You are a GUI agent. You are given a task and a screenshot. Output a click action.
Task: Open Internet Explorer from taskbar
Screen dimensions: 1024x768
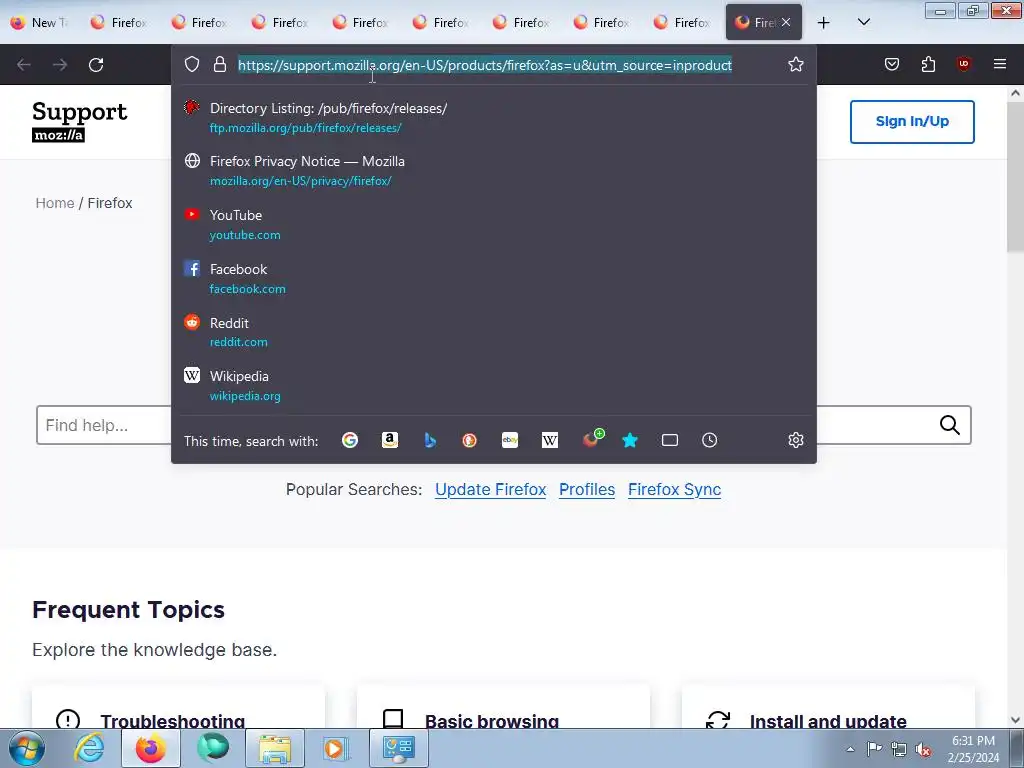click(89, 748)
